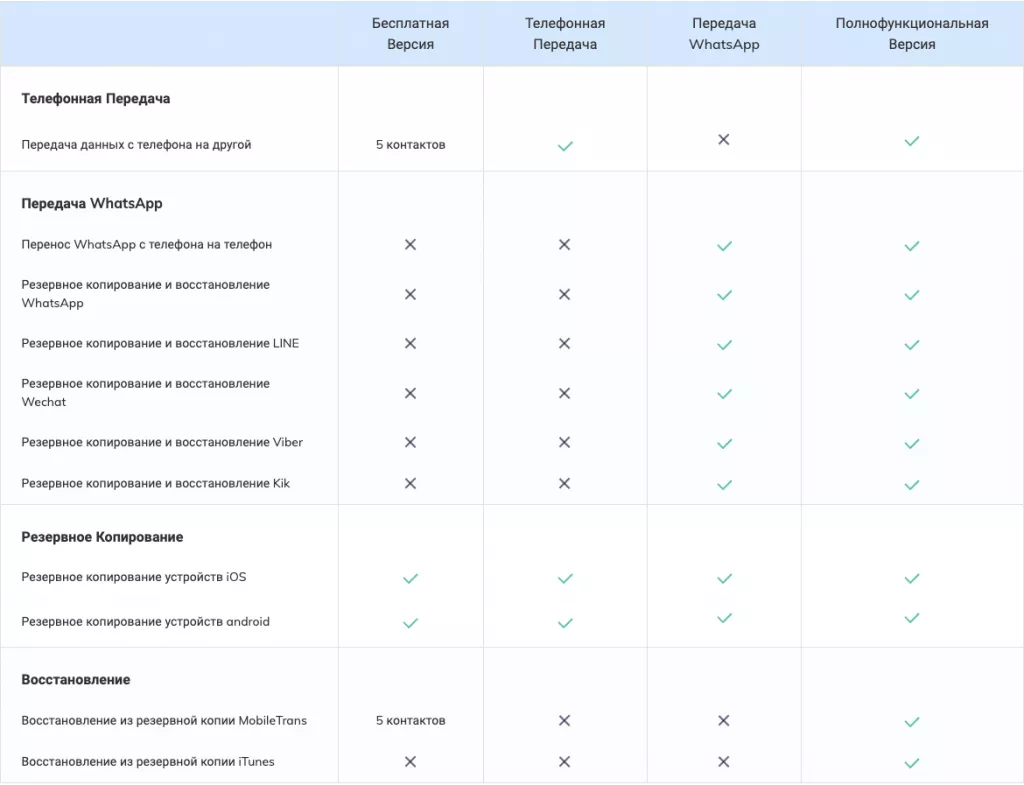
Task: Select the Передача WhatsApp column header
Action: coord(724,34)
